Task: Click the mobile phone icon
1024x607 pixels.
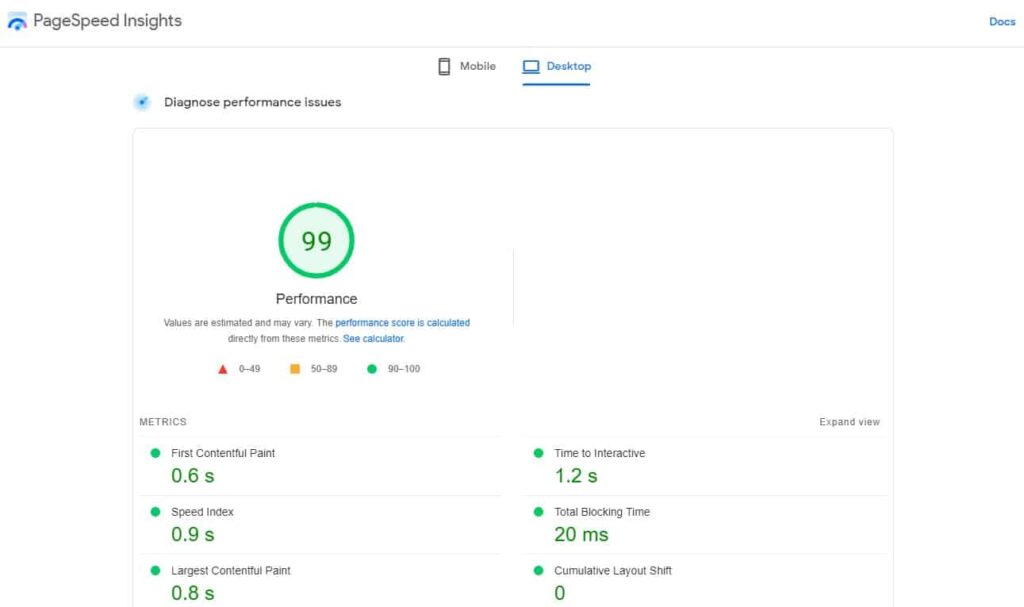Action: click(x=444, y=66)
